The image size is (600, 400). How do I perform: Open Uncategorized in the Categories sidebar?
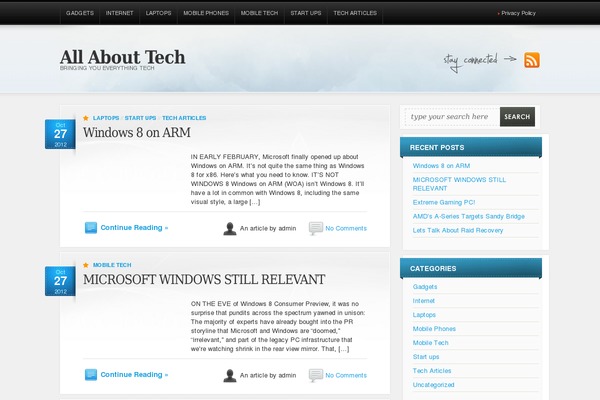click(x=433, y=385)
